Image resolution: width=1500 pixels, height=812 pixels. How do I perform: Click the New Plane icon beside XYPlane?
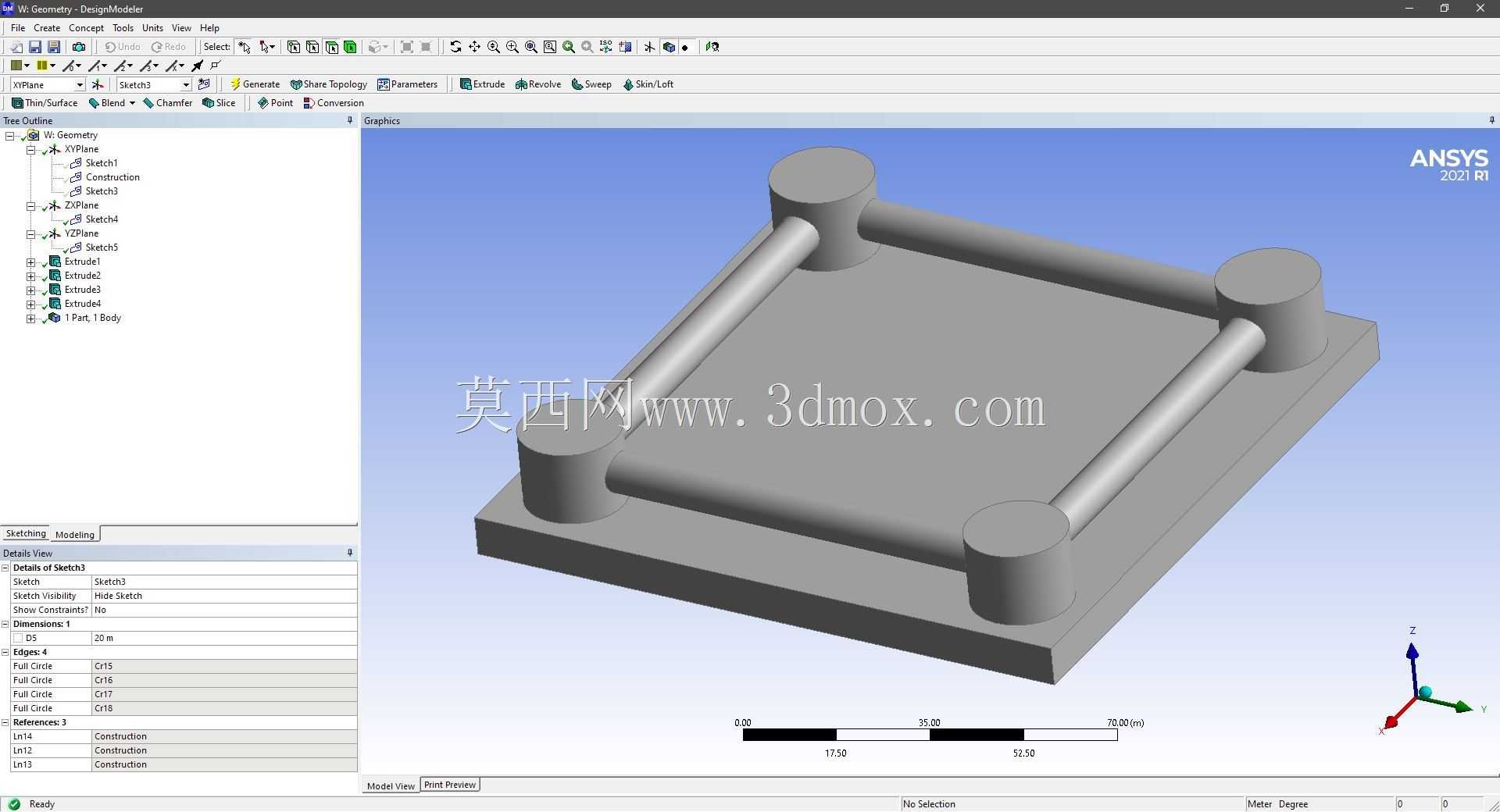pos(98,84)
